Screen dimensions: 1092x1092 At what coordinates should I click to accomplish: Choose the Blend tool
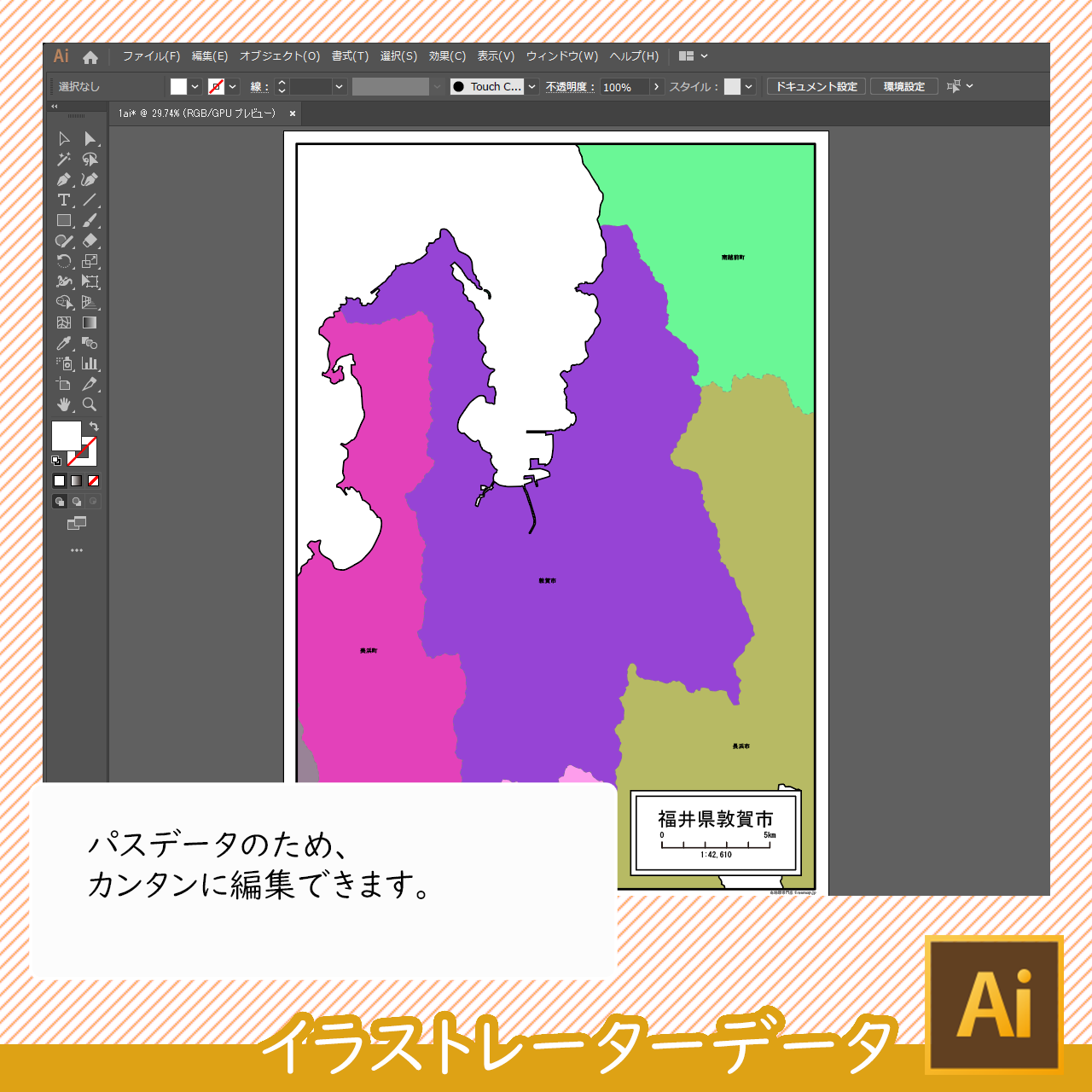(90, 344)
